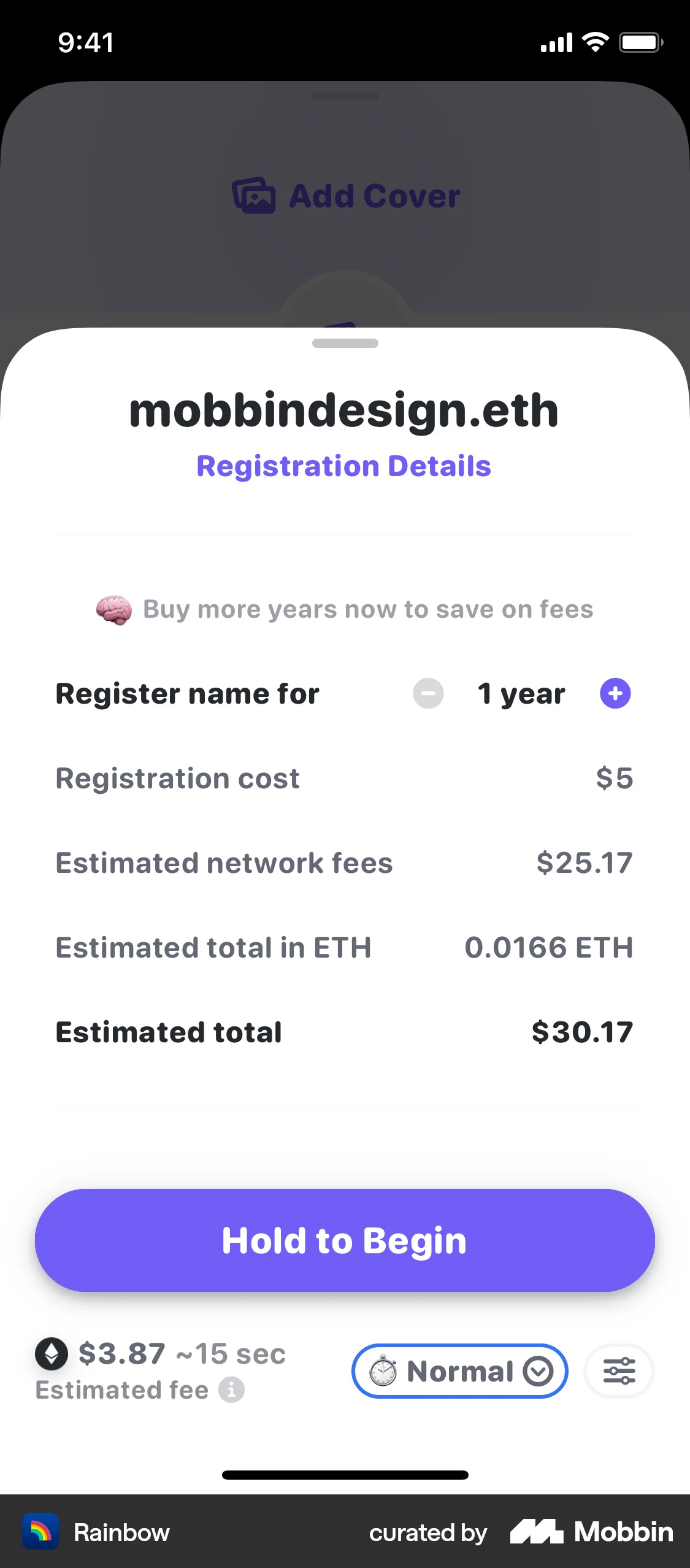690x1568 pixels.
Task: Tap the sheet drag handle bar
Action: click(345, 344)
